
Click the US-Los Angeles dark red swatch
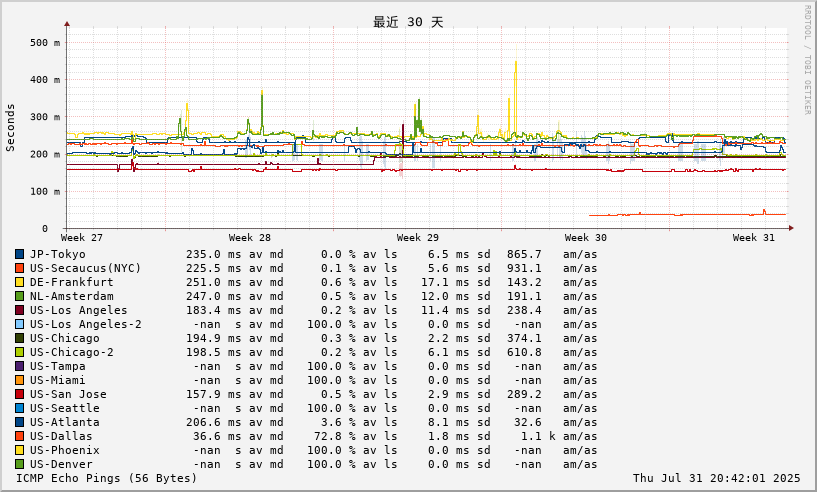coord(19,310)
